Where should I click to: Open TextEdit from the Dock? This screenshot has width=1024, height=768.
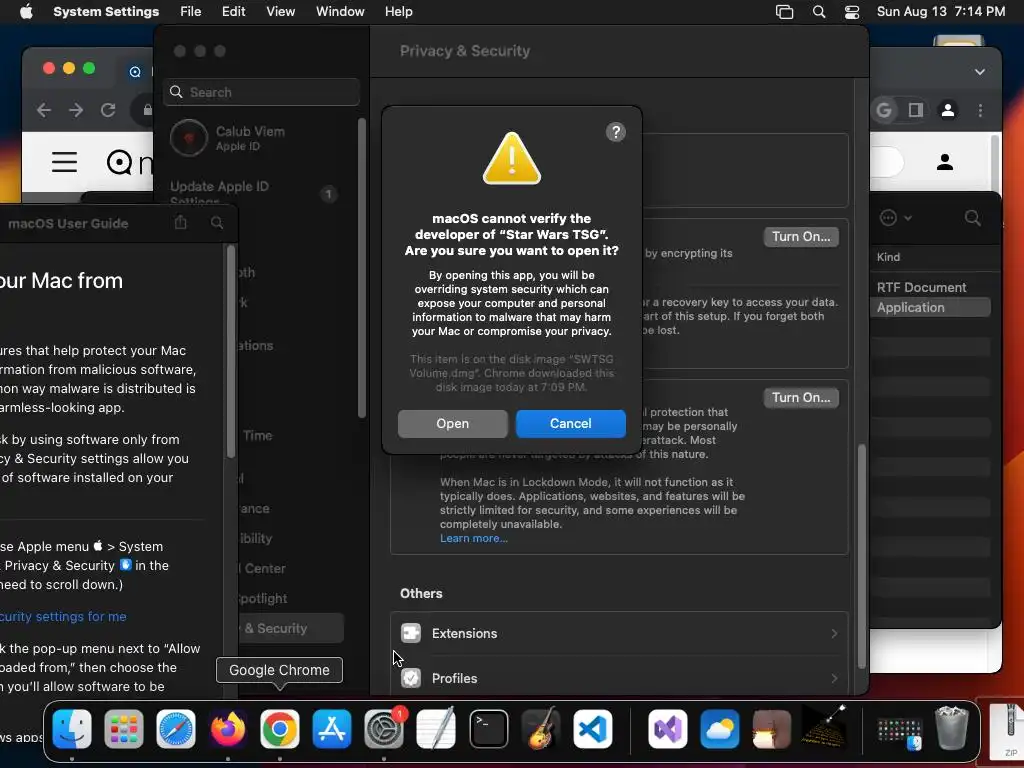click(x=436, y=729)
